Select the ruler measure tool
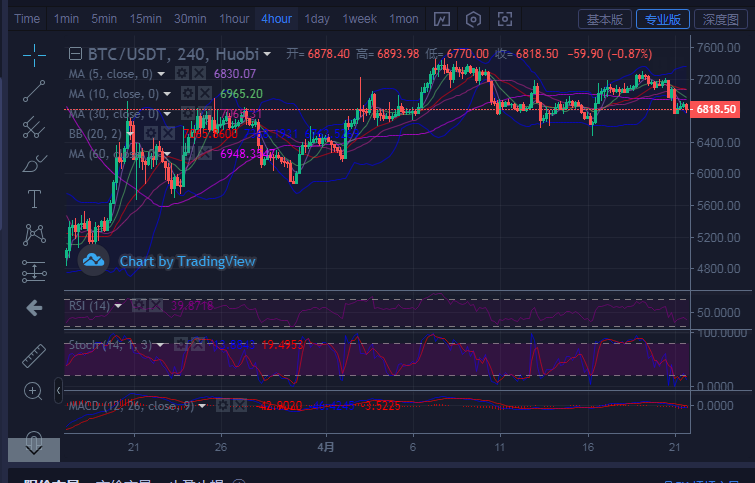The width and height of the screenshot is (755, 483). click(34, 356)
